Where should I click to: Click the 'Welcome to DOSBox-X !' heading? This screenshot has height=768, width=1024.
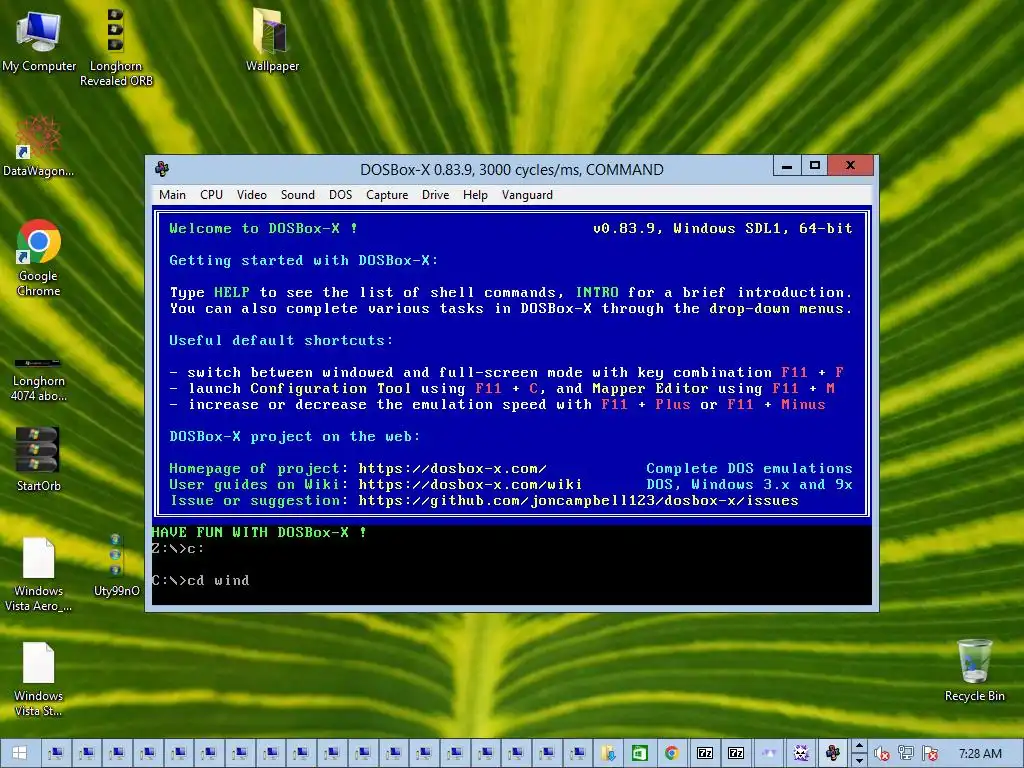coord(263,229)
